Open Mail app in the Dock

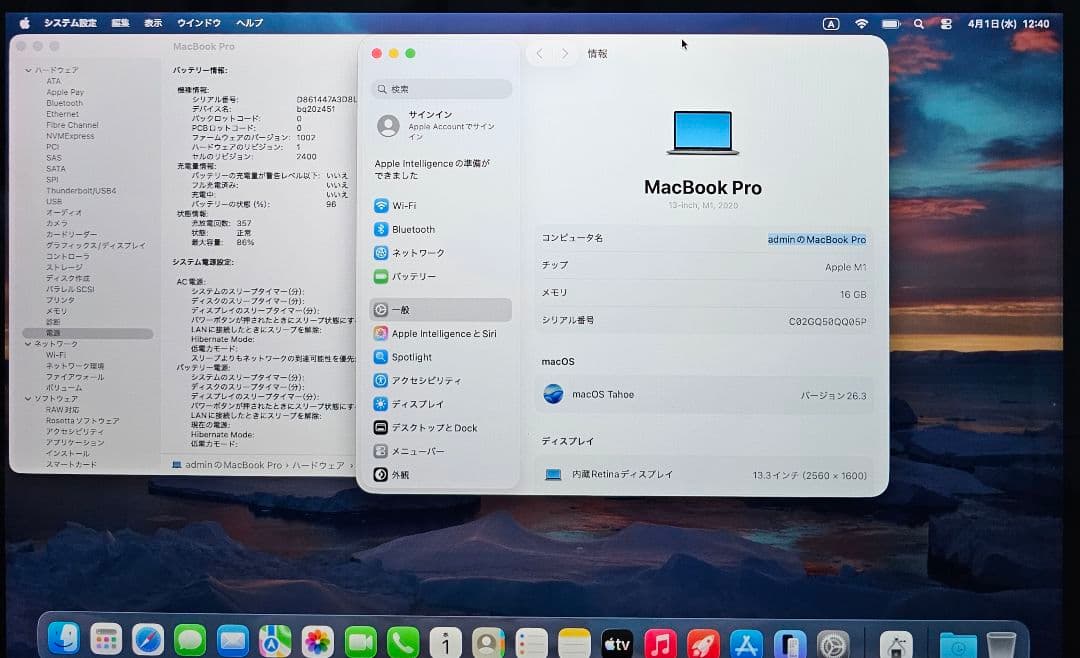233,642
